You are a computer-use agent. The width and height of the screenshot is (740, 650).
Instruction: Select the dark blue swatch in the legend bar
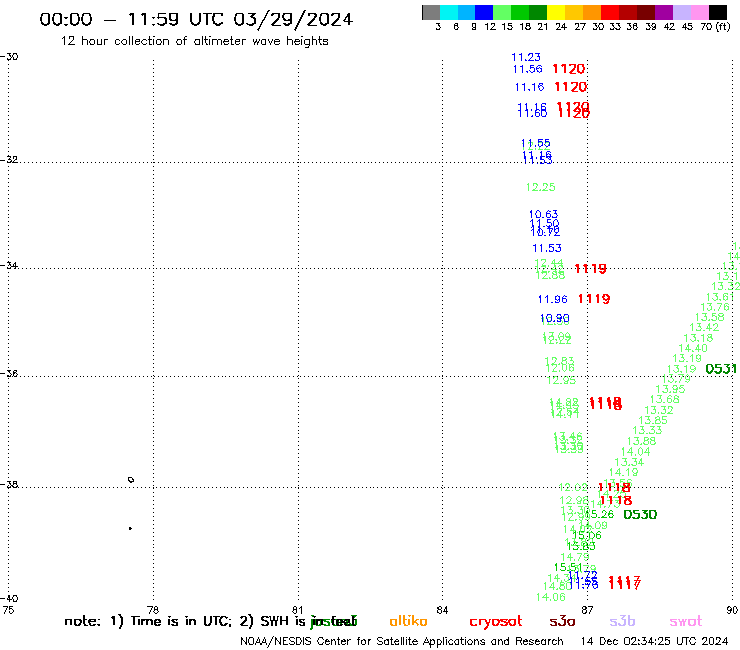484,12
